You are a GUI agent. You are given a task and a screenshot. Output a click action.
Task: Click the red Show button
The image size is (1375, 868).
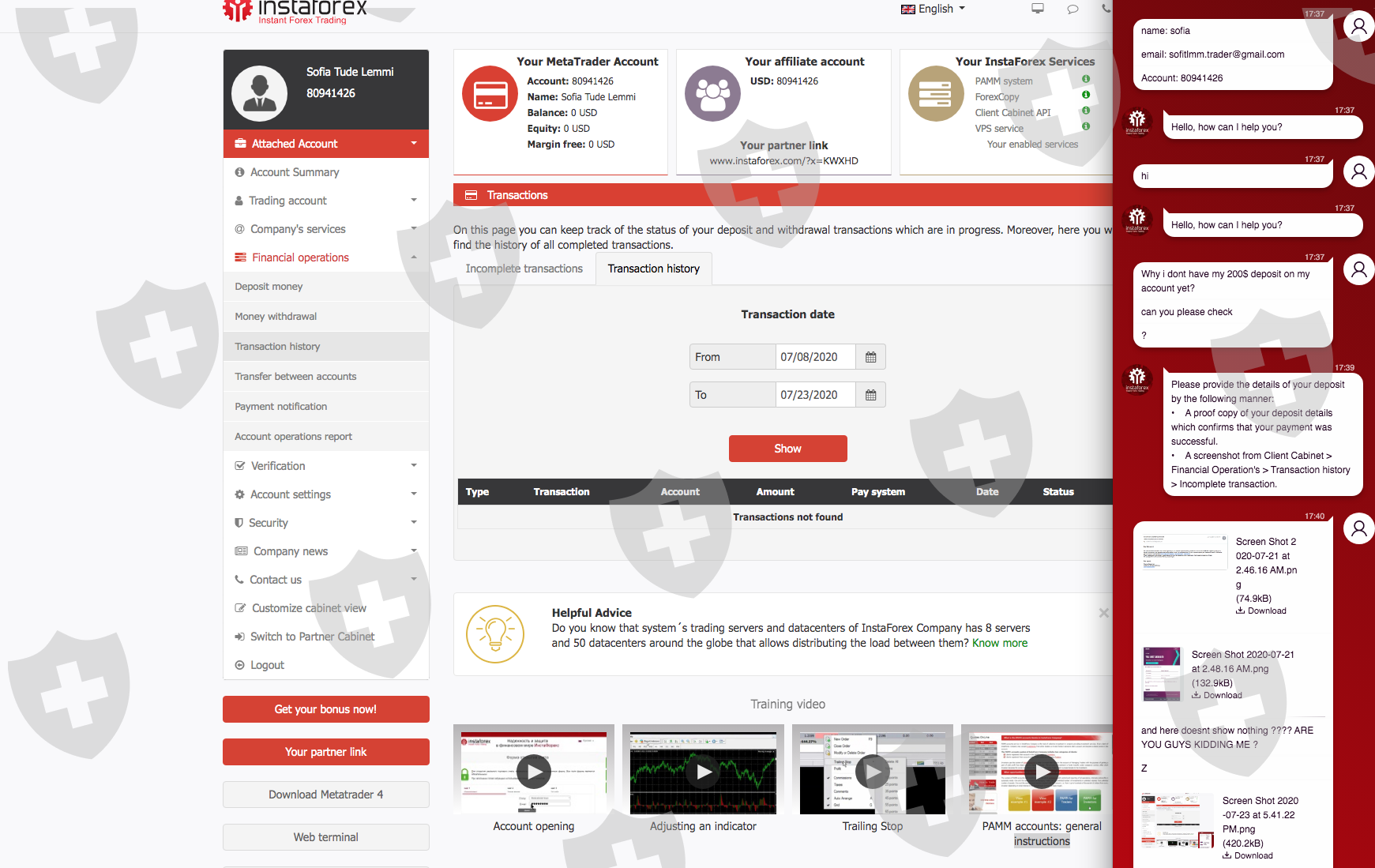[788, 449]
